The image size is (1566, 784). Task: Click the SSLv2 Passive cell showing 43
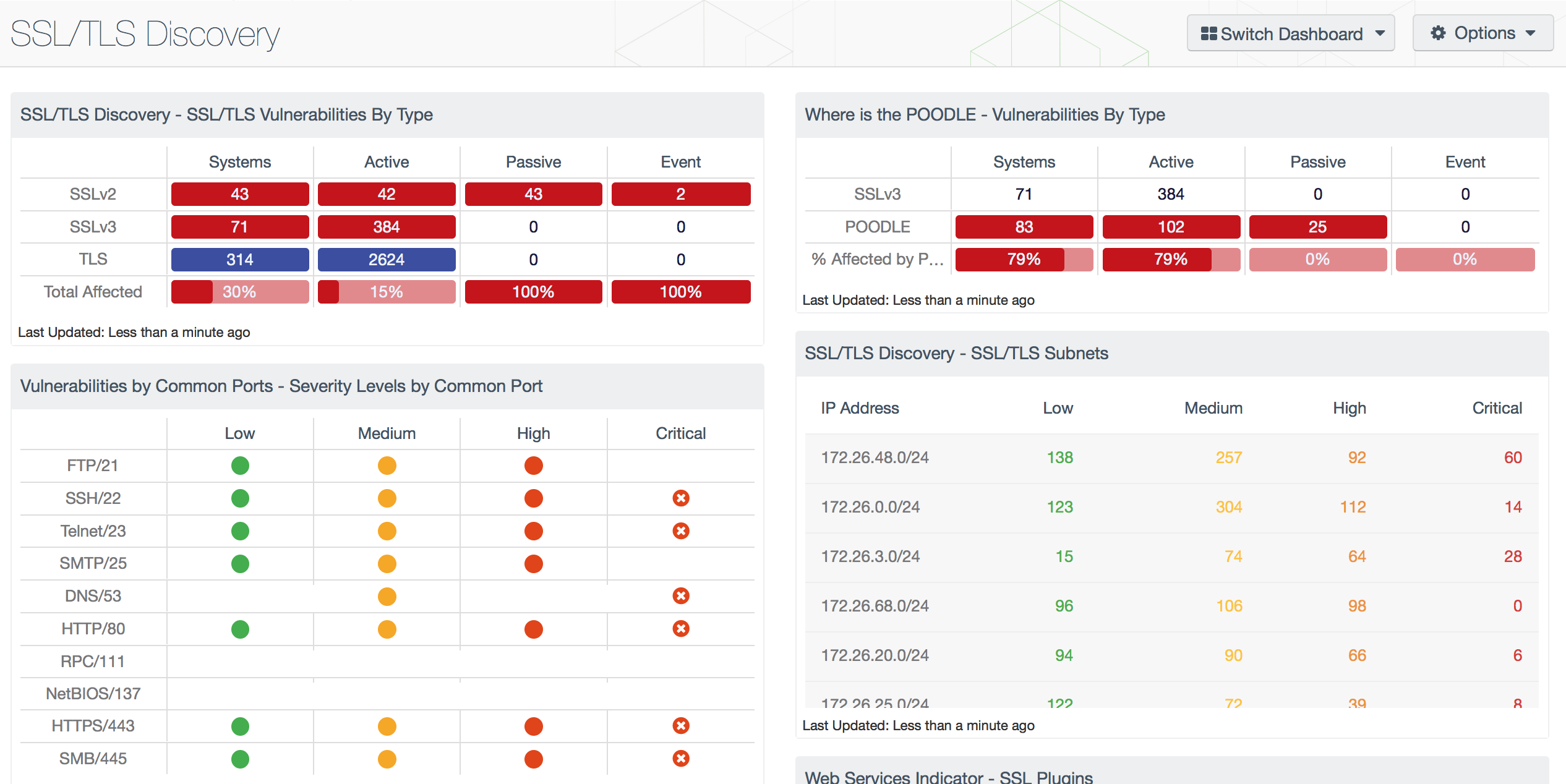coord(534,194)
